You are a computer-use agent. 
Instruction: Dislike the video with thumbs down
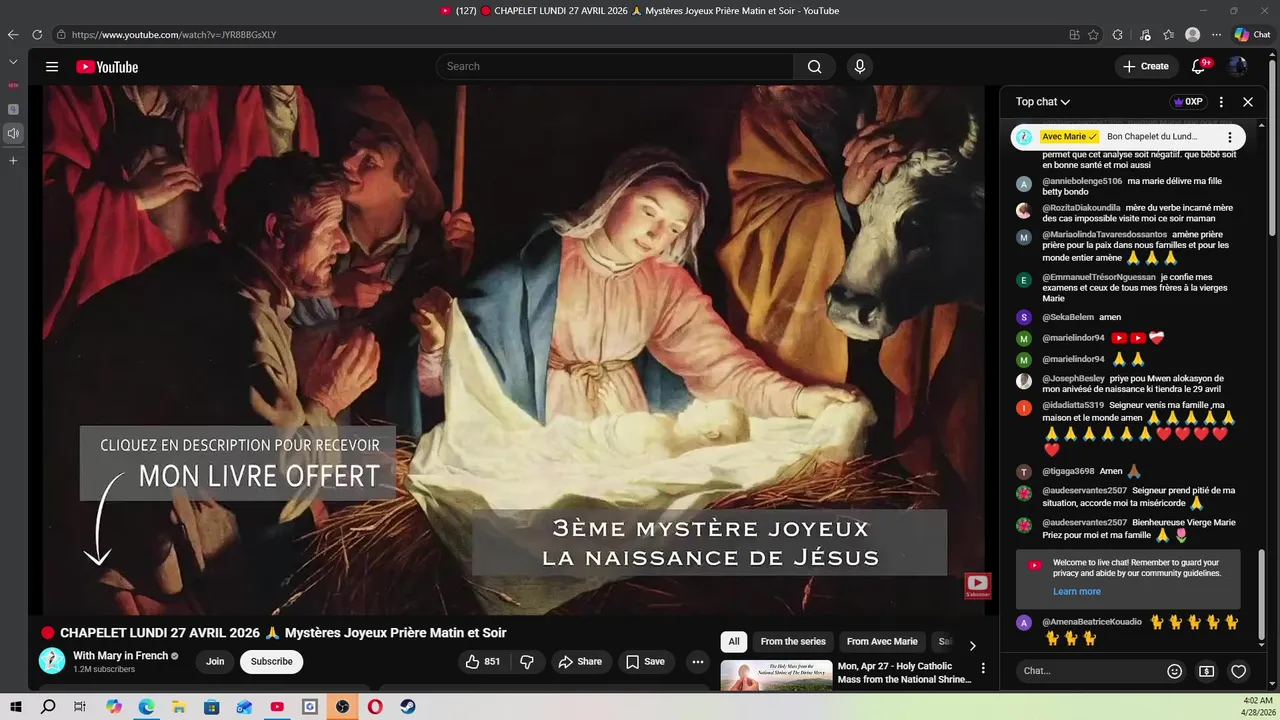coord(527,662)
